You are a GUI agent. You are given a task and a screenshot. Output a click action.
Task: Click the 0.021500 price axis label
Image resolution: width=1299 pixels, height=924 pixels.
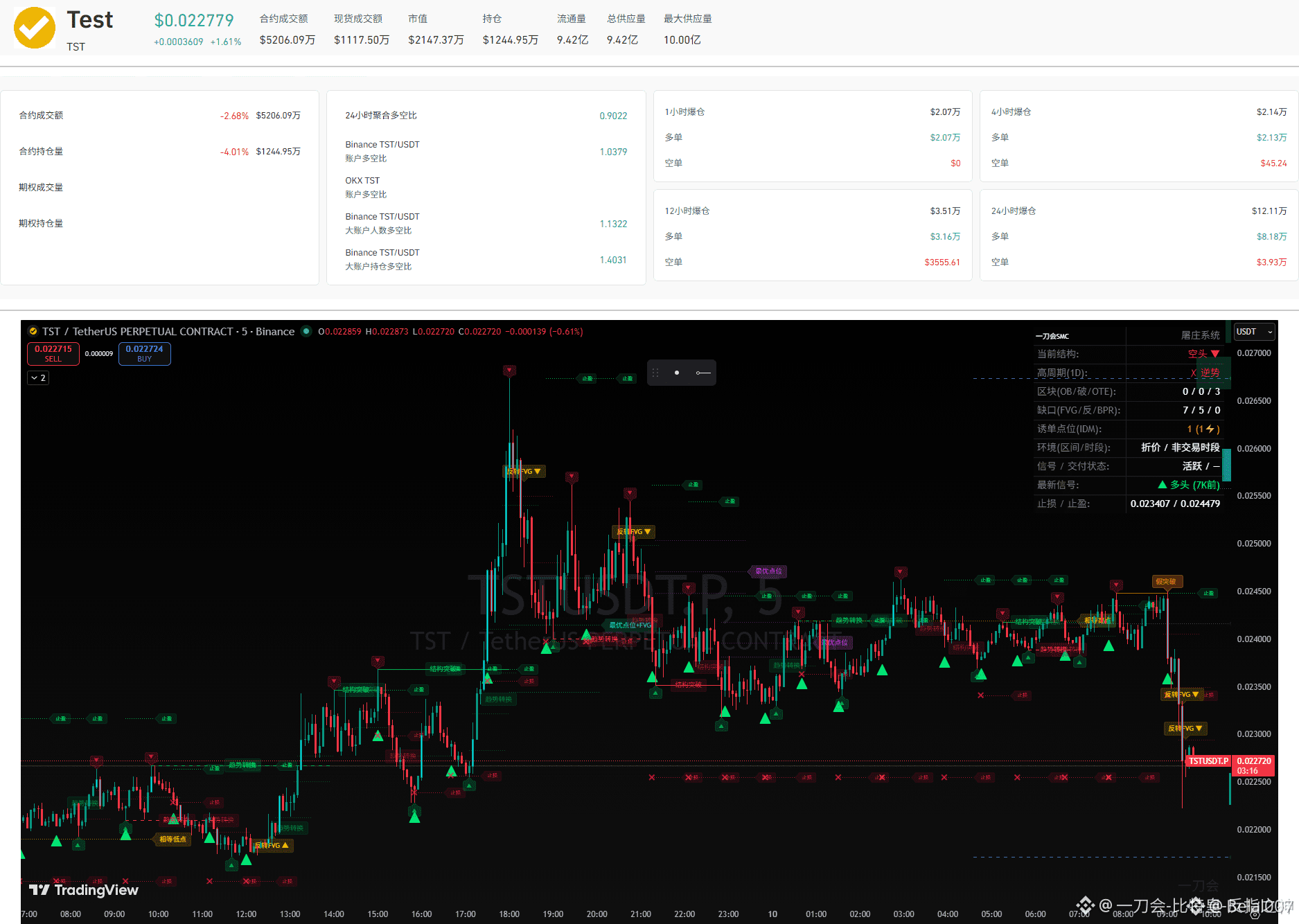(x=1254, y=878)
